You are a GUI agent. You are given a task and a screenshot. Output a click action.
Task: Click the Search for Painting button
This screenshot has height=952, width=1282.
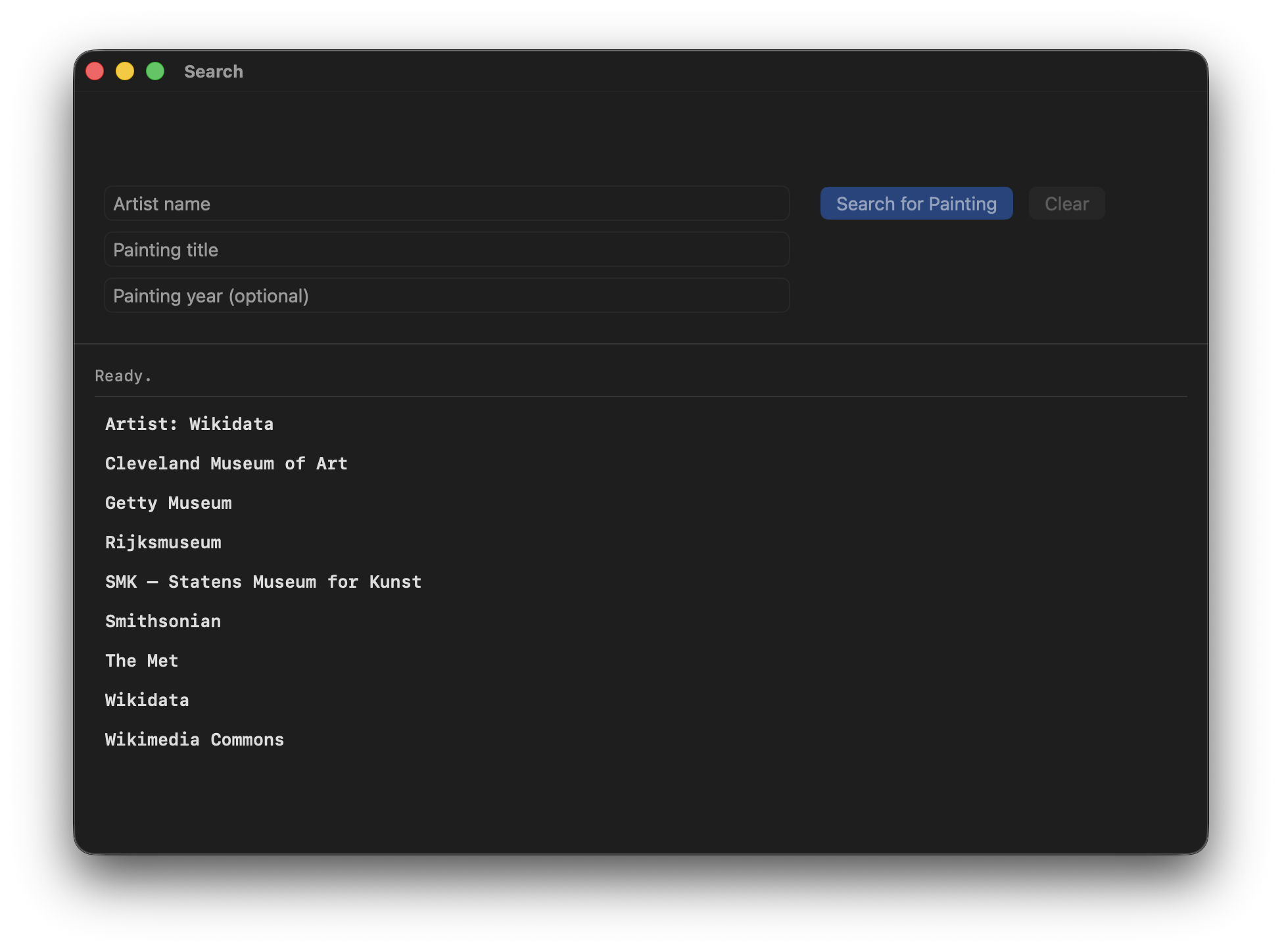pyautogui.click(x=916, y=204)
